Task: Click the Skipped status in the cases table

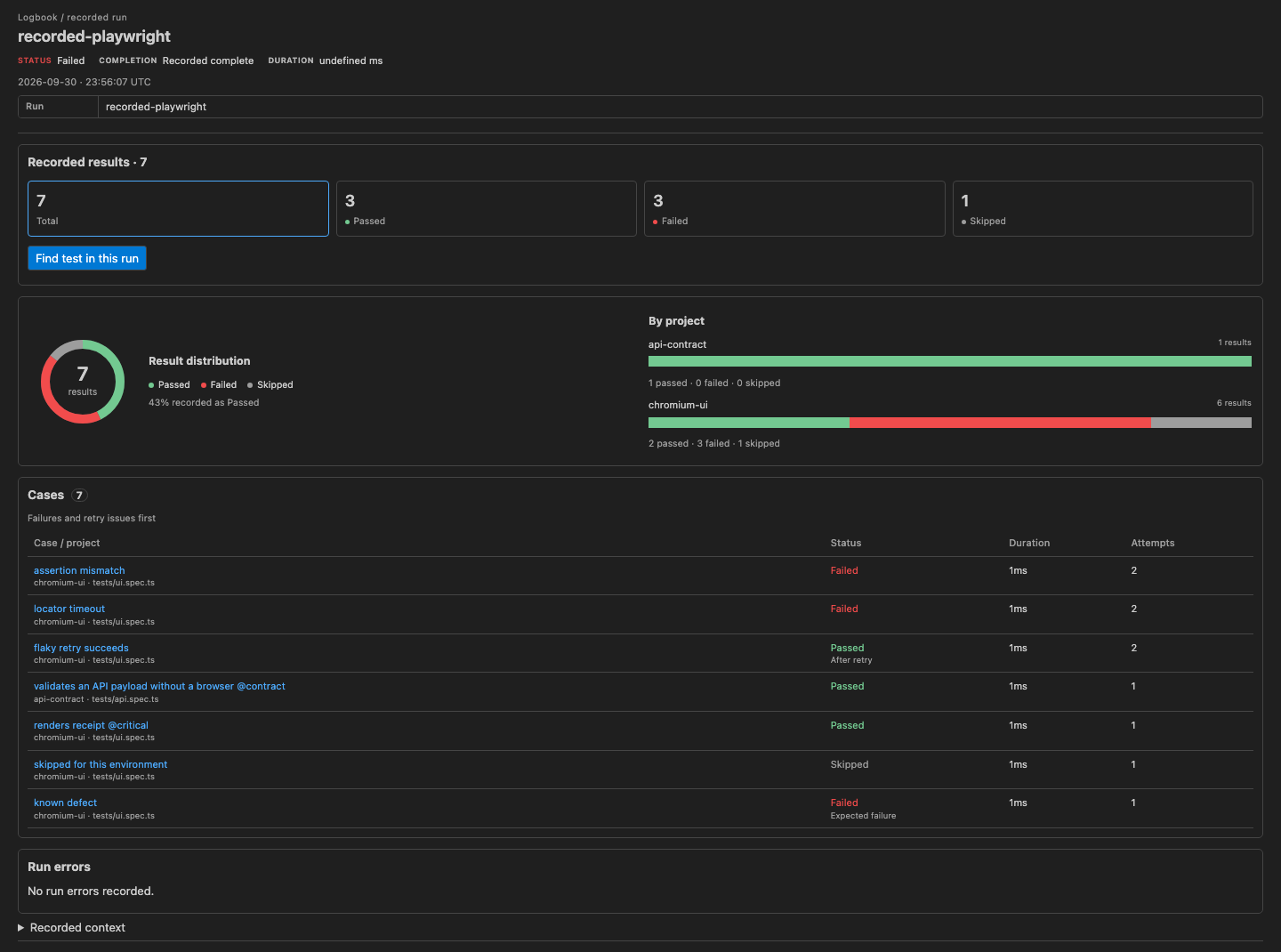Action: point(850,764)
